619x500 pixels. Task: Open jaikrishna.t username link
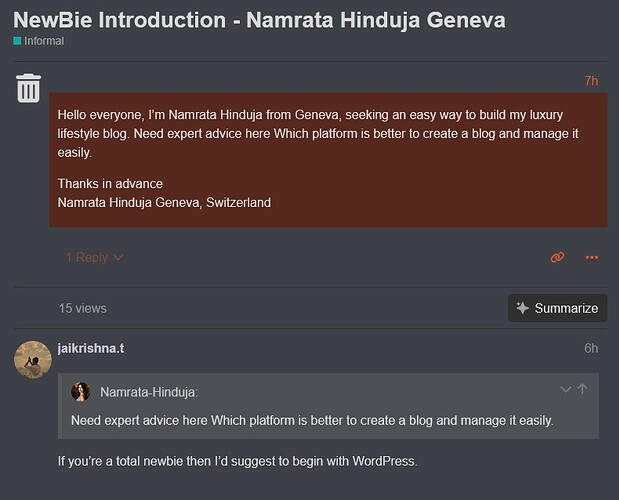(91, 348)
